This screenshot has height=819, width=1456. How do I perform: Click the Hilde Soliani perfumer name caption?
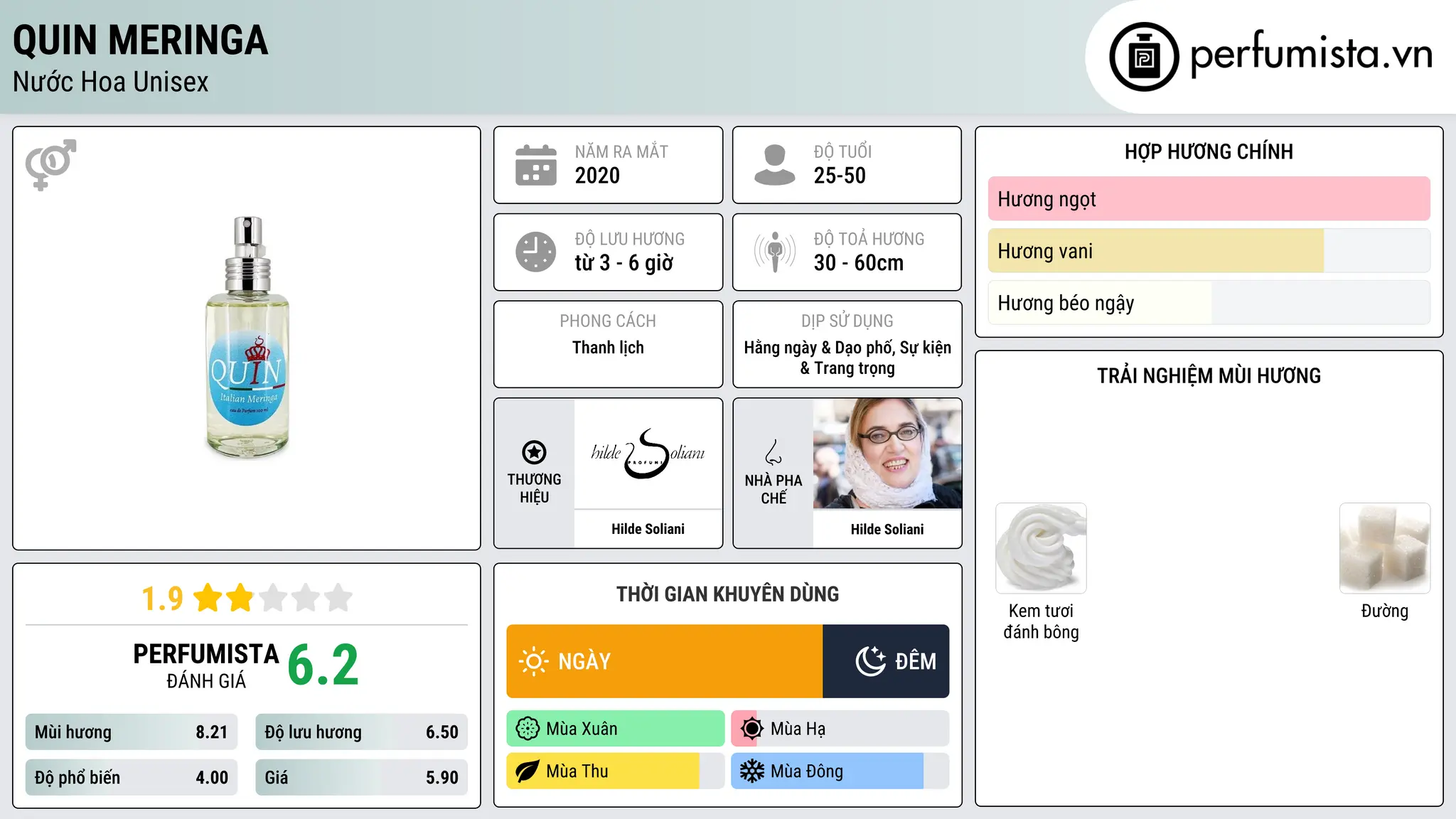point(887,529)
